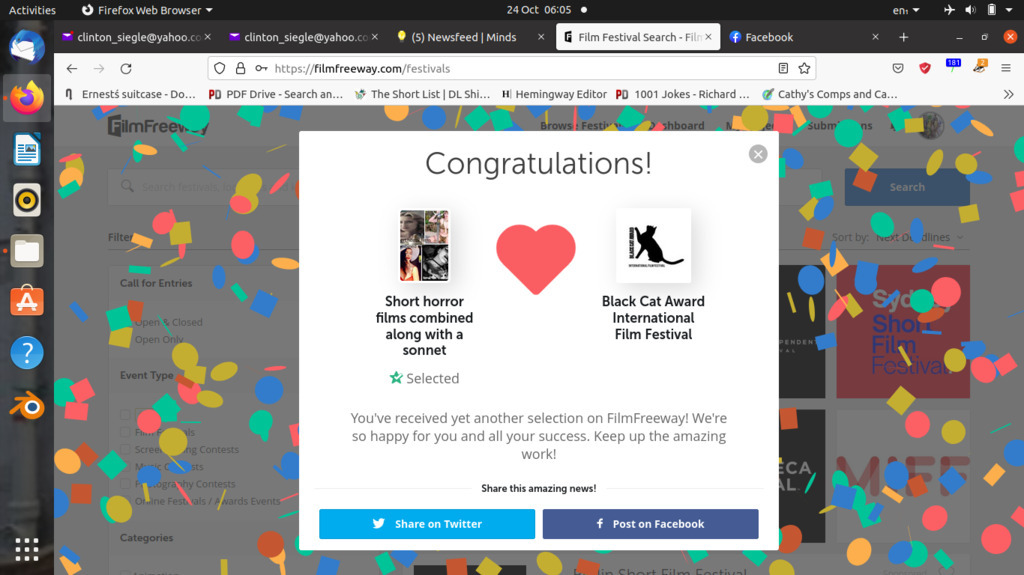This screenshot has height=575, width=1024.
Task: Go back to the previous page
Action: coord(72,69)
